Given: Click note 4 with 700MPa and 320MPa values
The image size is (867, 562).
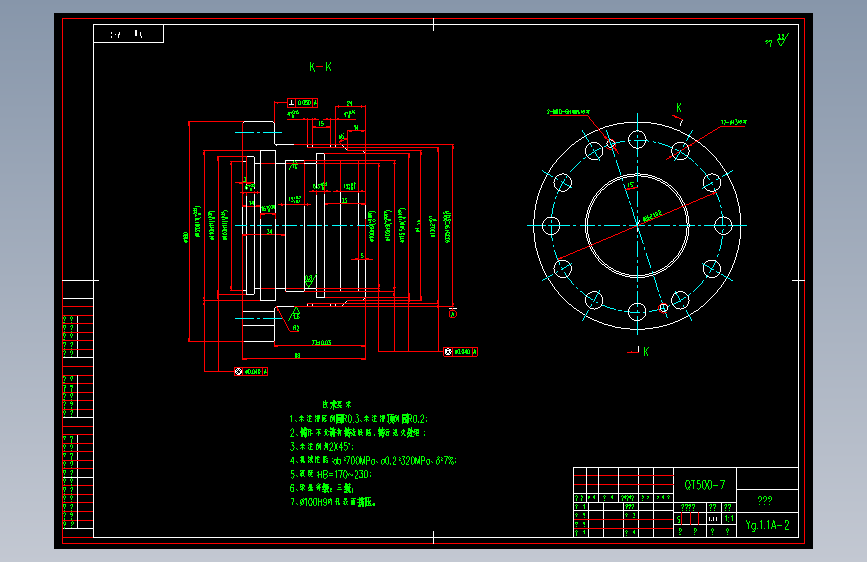Looking at the screenshot, I should click(x=373, y=460).
